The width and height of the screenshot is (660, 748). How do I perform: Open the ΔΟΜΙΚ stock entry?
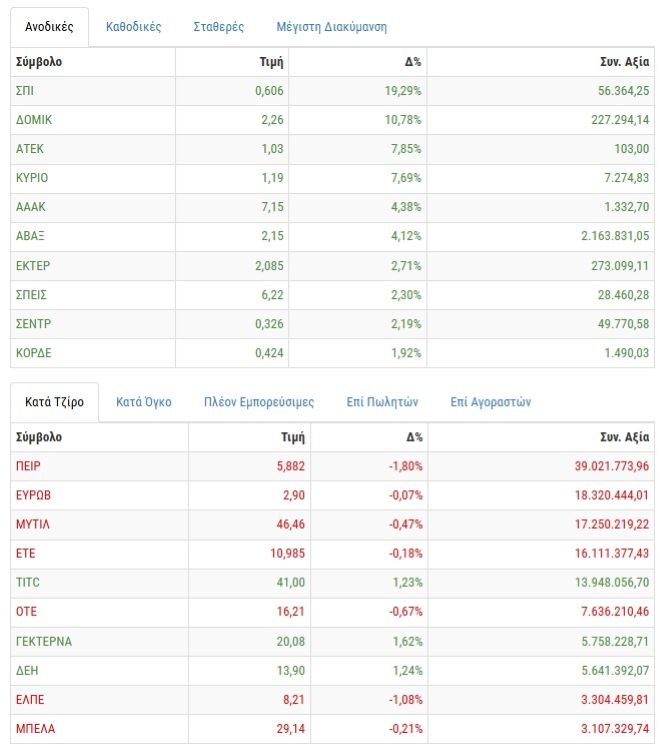click(x=34, y=120)
